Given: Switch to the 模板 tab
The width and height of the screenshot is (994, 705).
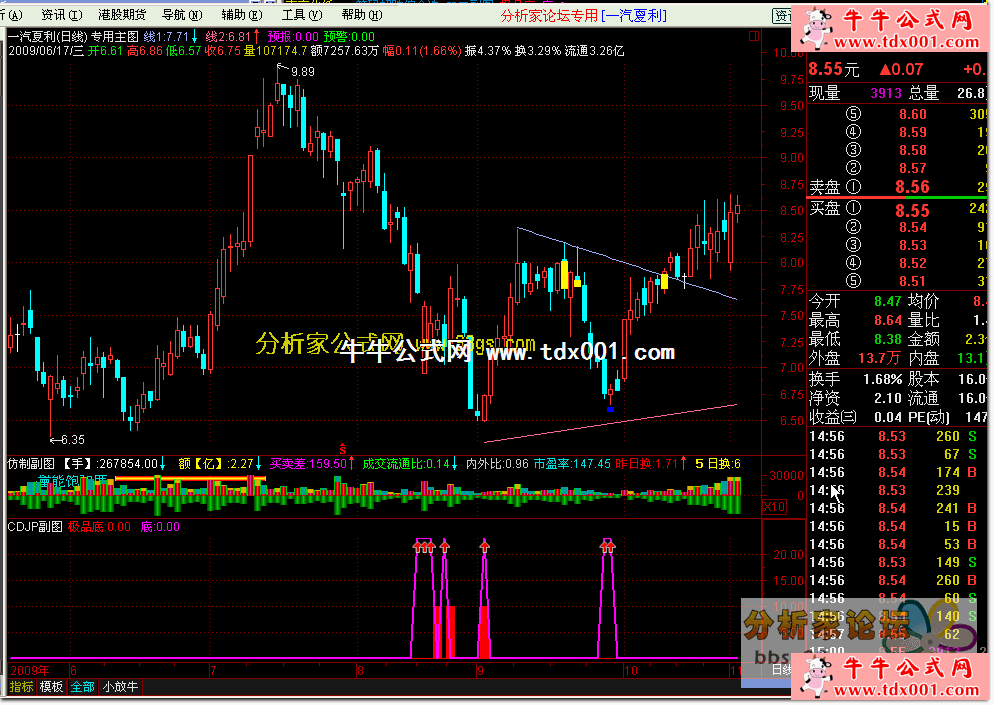Looking at the screenshot, I should (x=51, y=687).
